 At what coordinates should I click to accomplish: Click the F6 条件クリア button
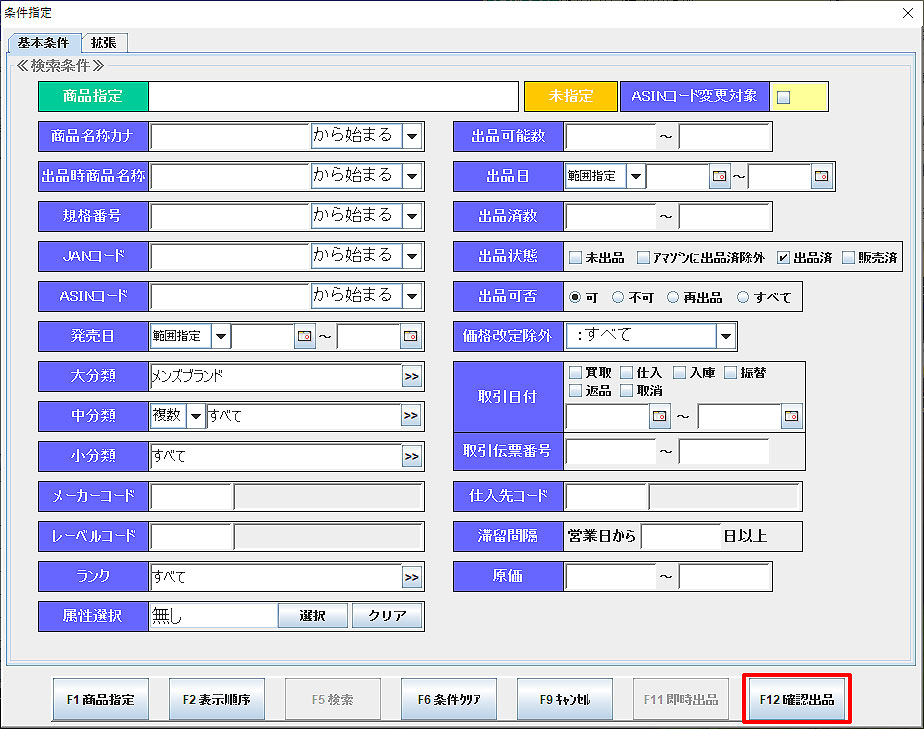pos(449,700)
